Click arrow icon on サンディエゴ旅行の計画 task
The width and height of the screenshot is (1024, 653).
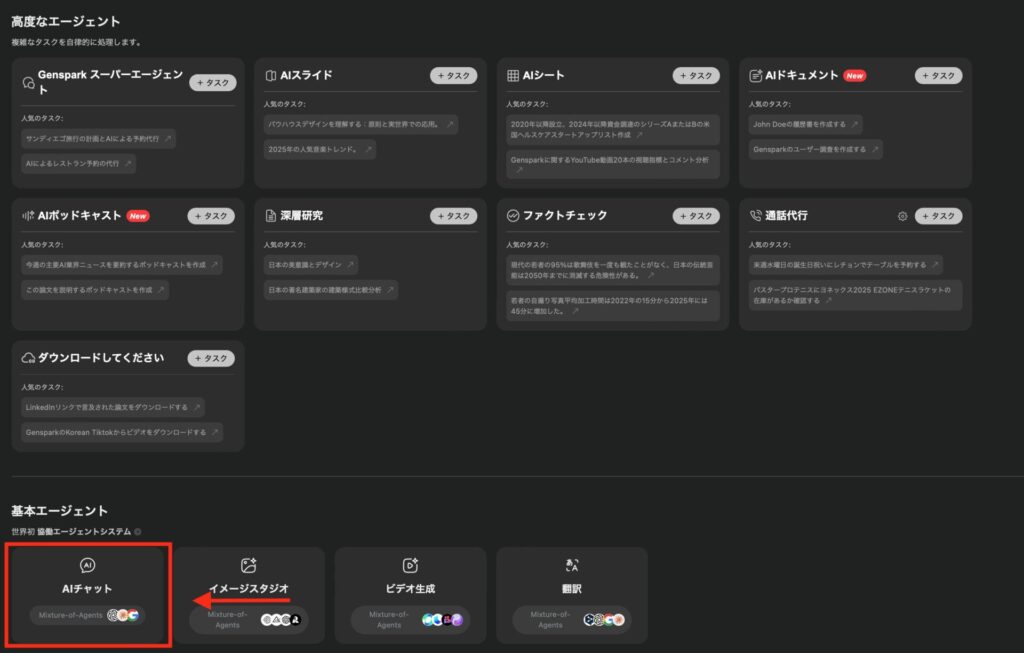[168, 138]
